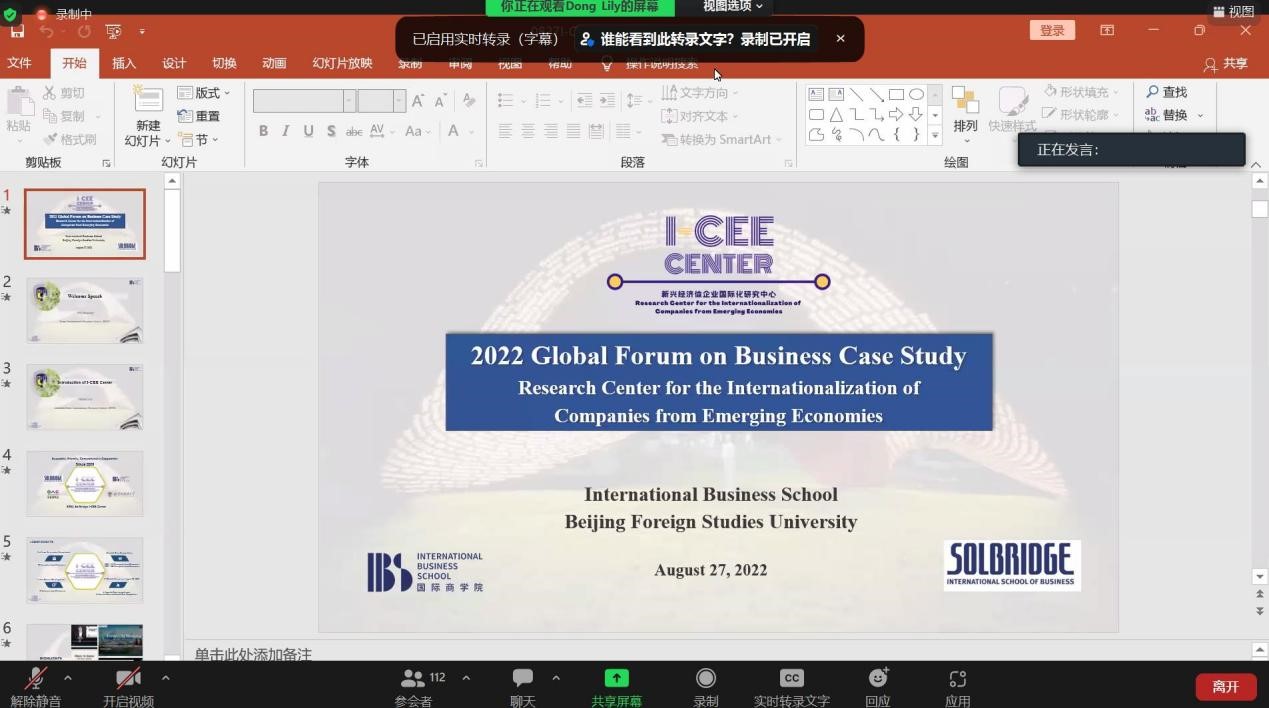Screen dimensions: 1269x708
Task: Toggle bold text formatting
Action: tap(263, 131)
